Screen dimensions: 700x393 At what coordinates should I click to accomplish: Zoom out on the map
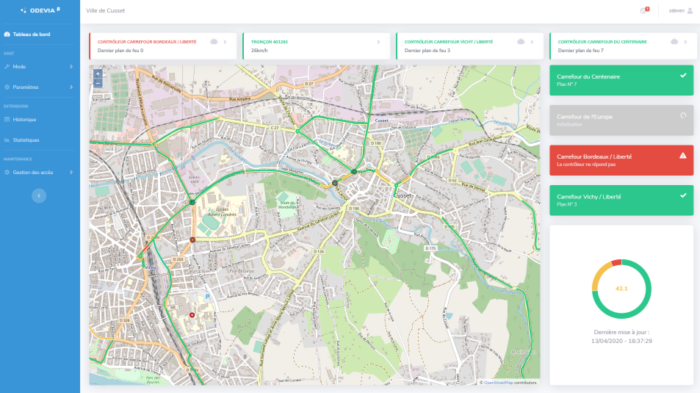[98, 83]
